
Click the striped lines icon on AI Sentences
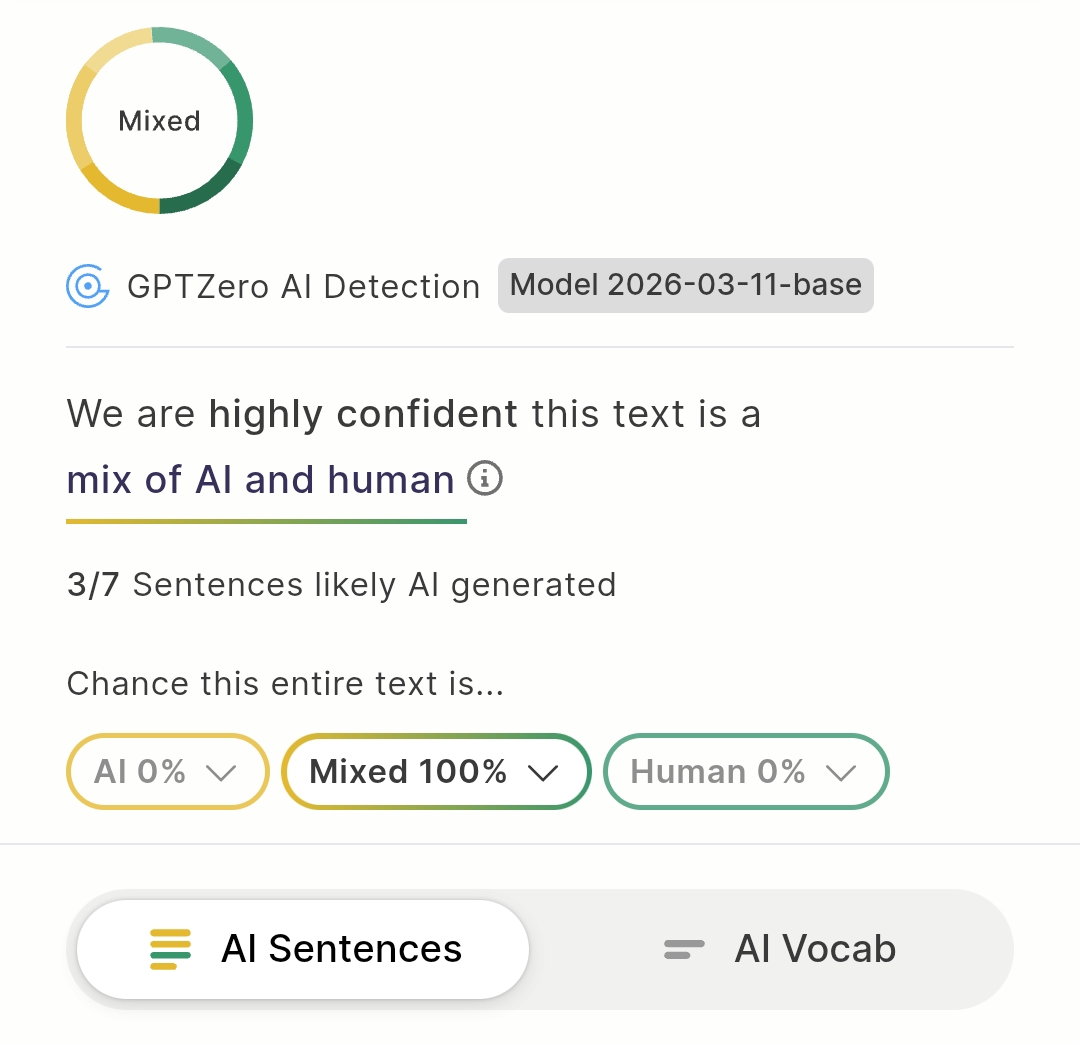[171, 949]
